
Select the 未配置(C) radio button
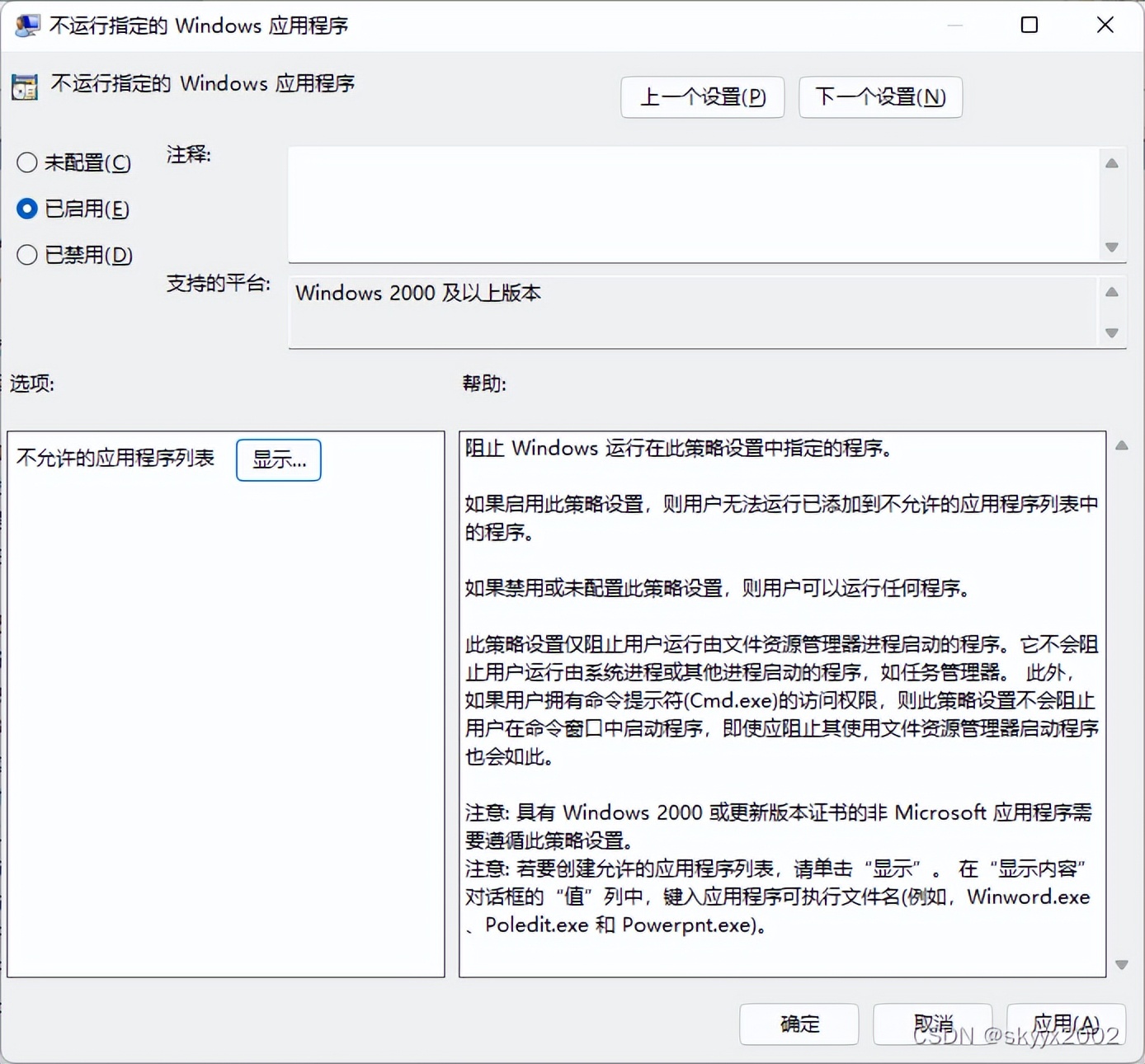27,162
